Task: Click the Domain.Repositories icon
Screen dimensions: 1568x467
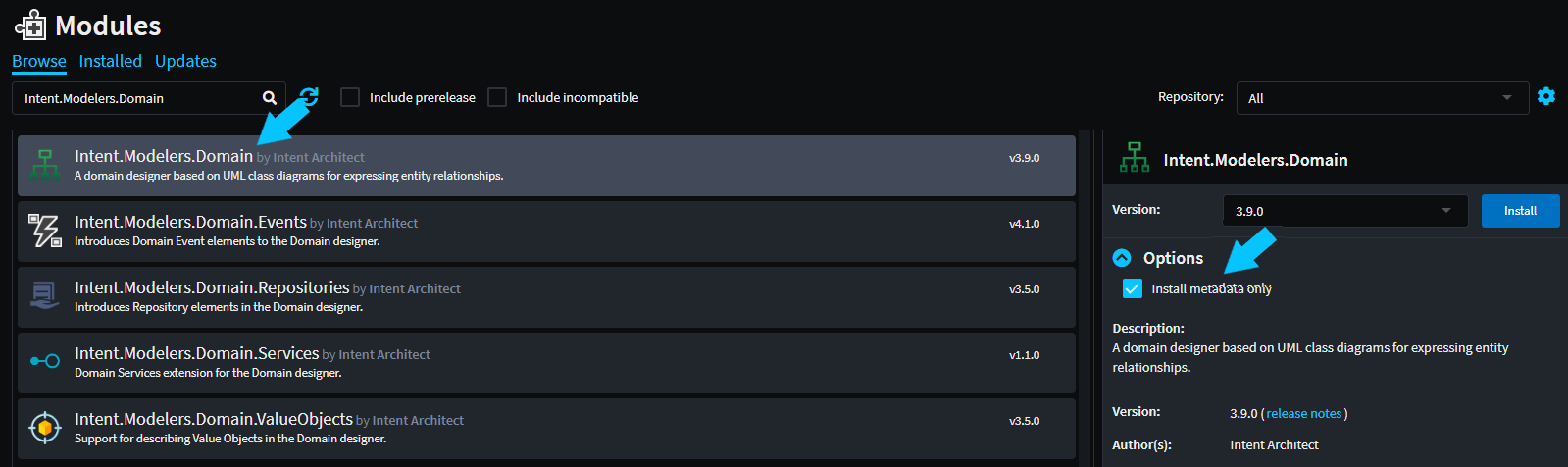Action: point(45,295)
